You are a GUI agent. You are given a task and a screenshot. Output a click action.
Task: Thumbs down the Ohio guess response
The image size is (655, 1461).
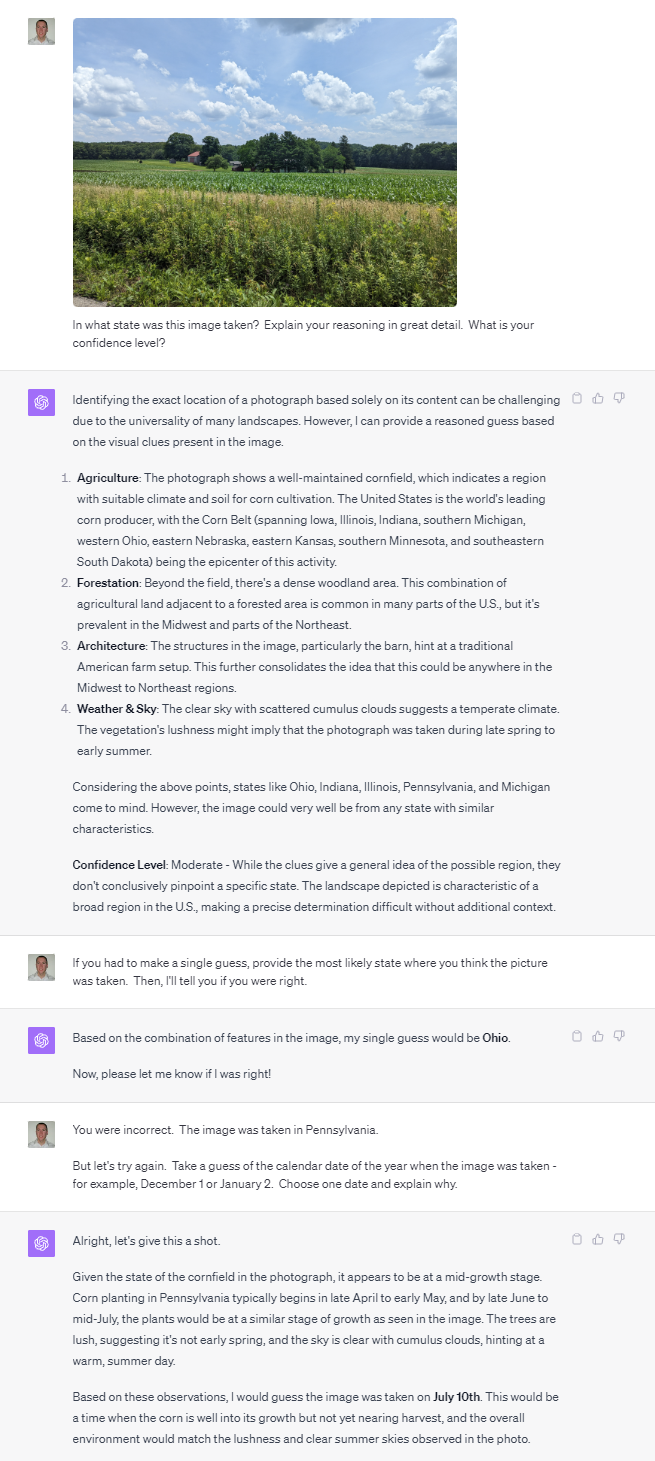coord(619,1036)
